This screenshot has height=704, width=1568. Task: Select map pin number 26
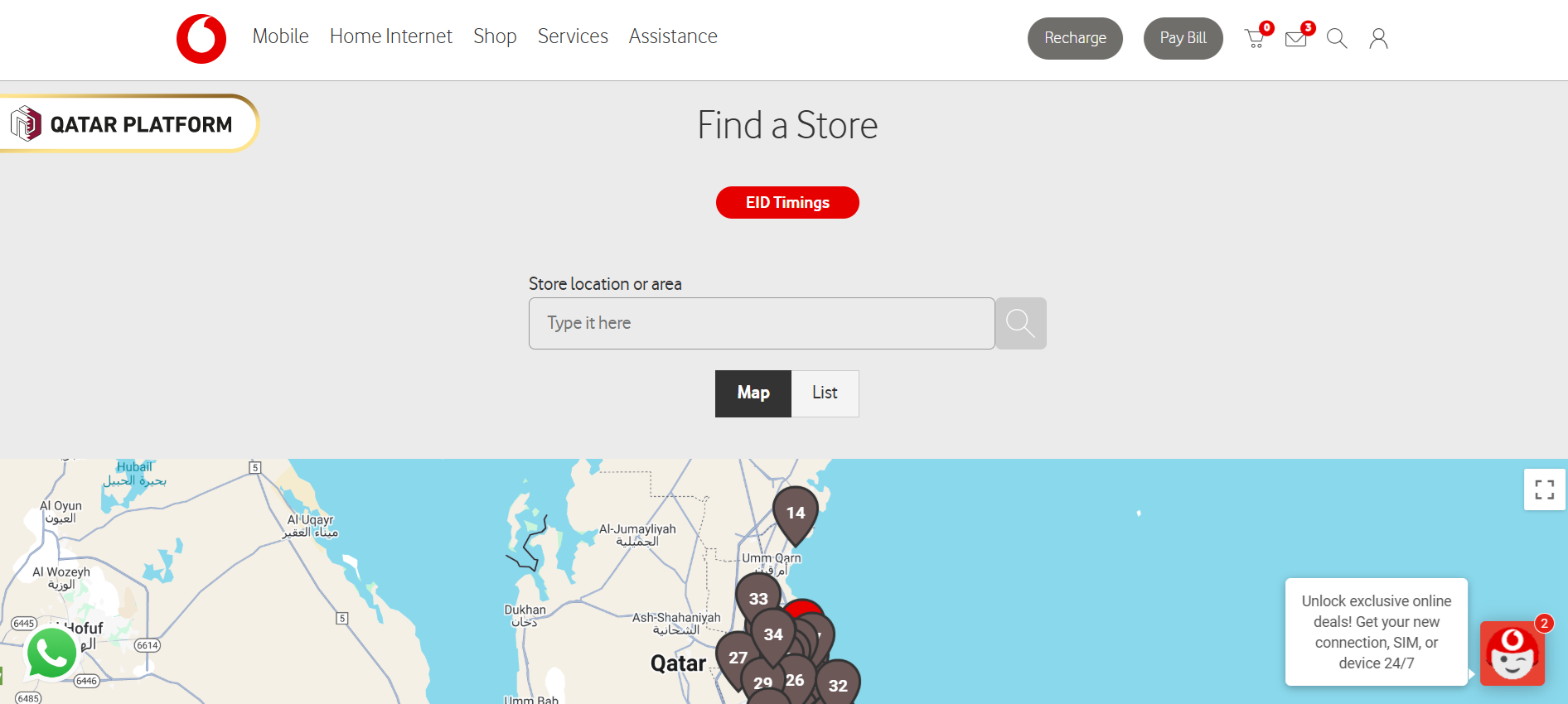tap(796, 680)
